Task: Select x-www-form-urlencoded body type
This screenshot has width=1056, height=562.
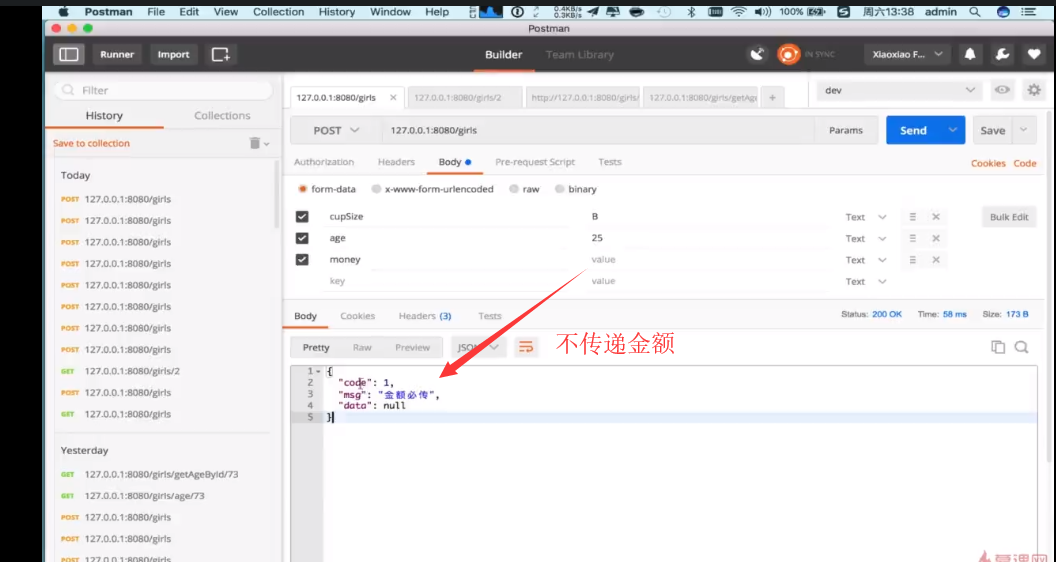Action: pos(376,189)
